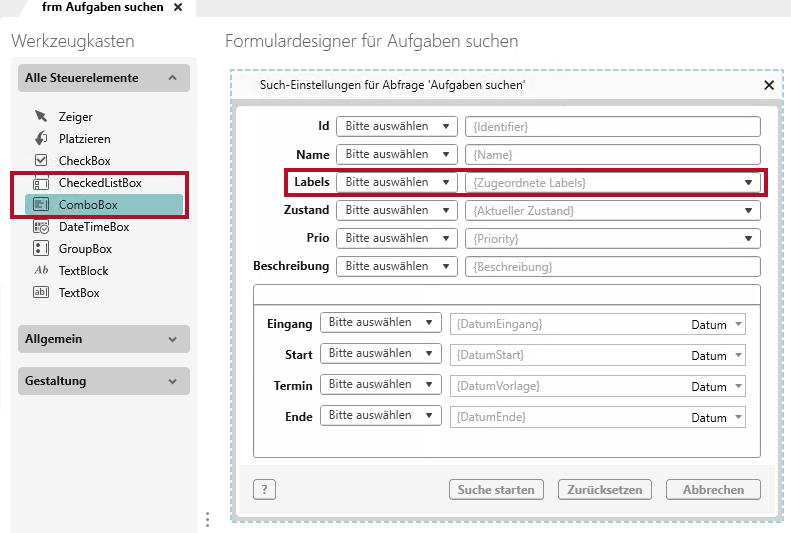Click the question mark help button
Image resolution: width=791 pixels, height=533 pixels.
(x=264, y=489)
